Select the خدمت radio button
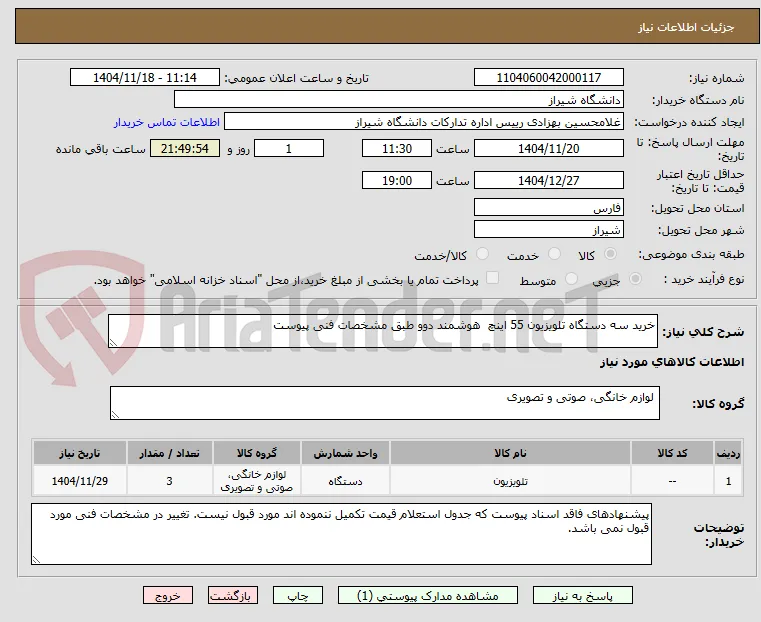The height and width of the screenshot is (622, 761). point(554,254)
